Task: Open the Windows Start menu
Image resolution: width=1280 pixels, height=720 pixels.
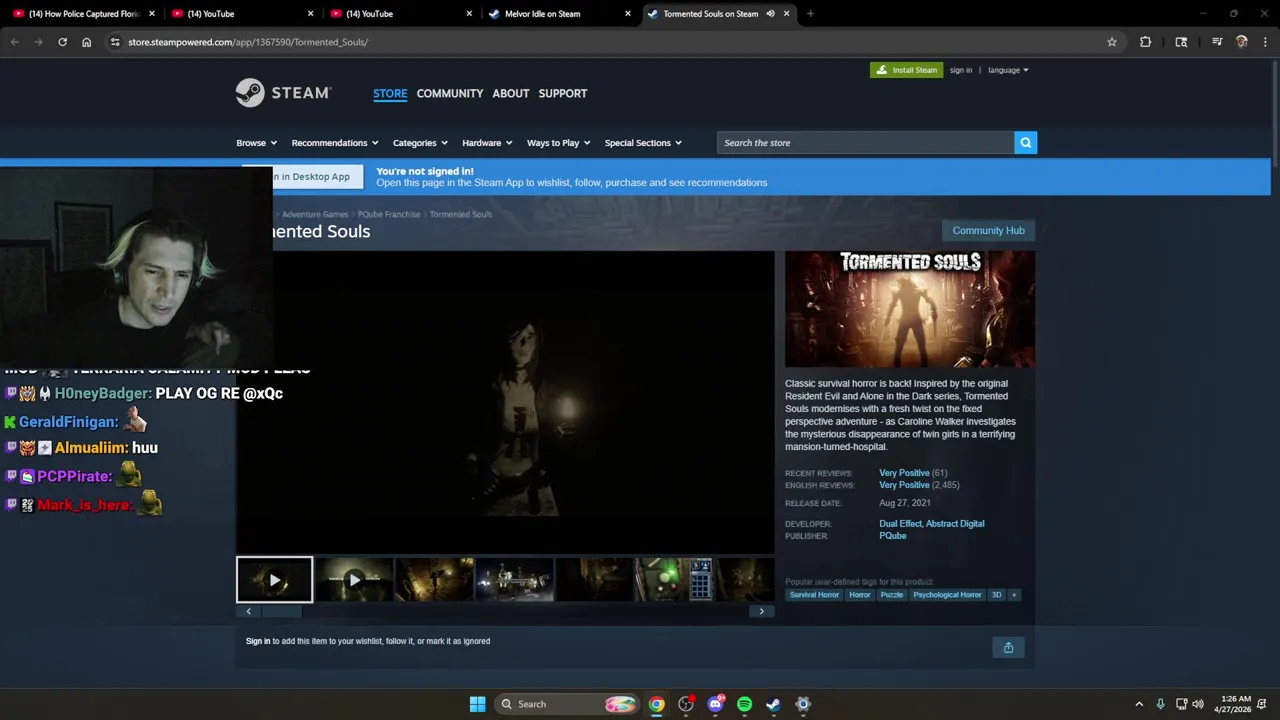Action: click(477, 704)
